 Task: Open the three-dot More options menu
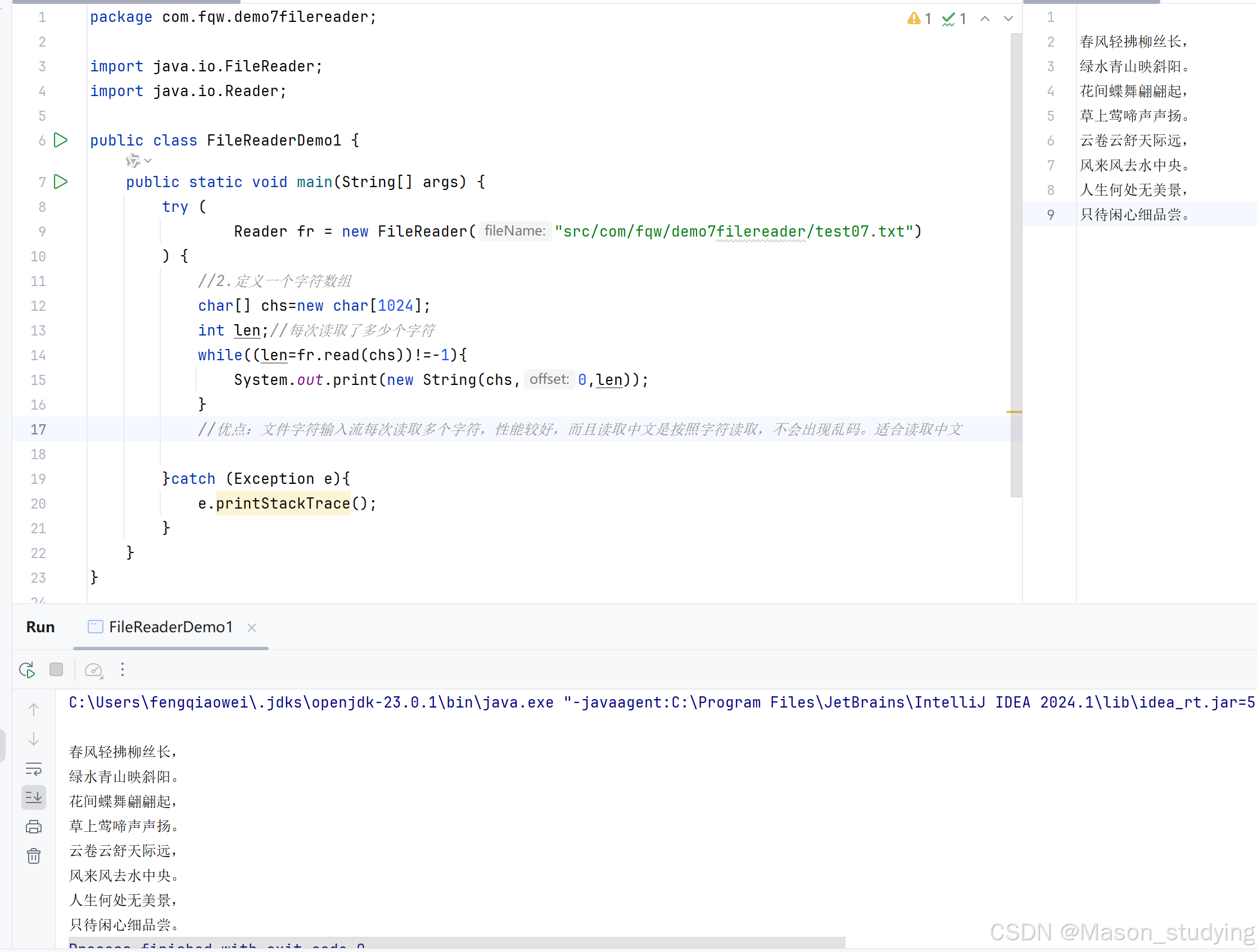pyautogui.click(x=122, y=670)
